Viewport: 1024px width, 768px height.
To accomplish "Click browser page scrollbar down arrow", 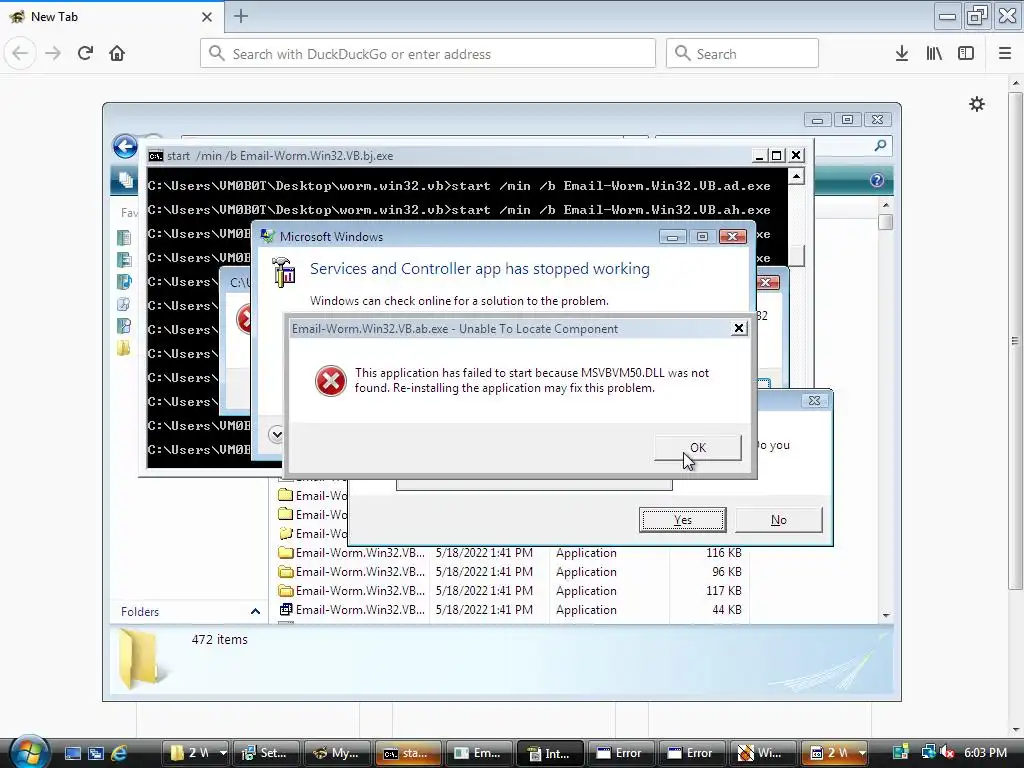I will point(1016,729).
